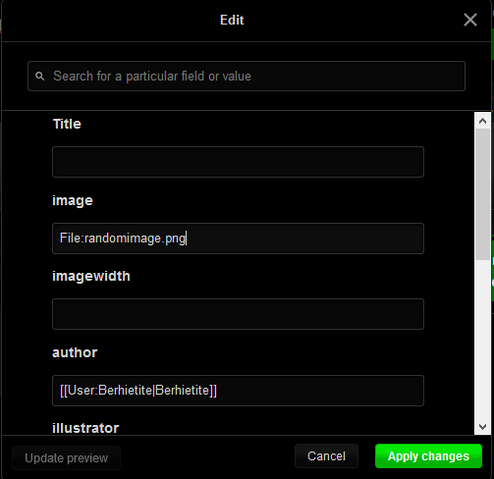The width and height of the screenshot is (494, 479).
Task: Click the Edit dialog heading
Action: [x=232, y=20]
